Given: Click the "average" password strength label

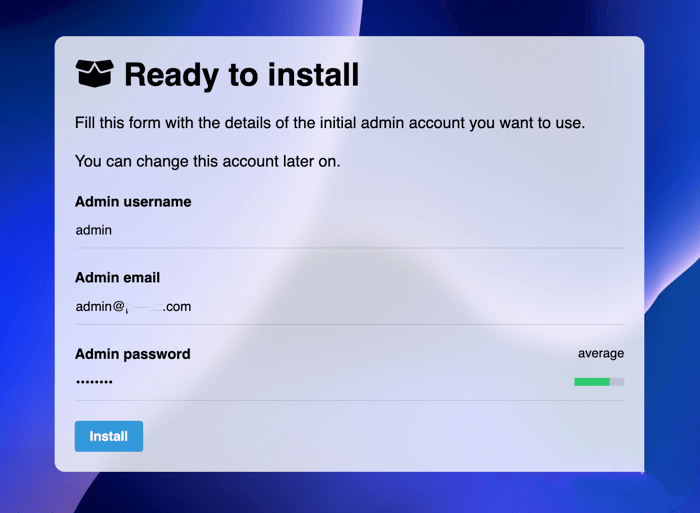Looking at the screenshot, I should 601,354.
